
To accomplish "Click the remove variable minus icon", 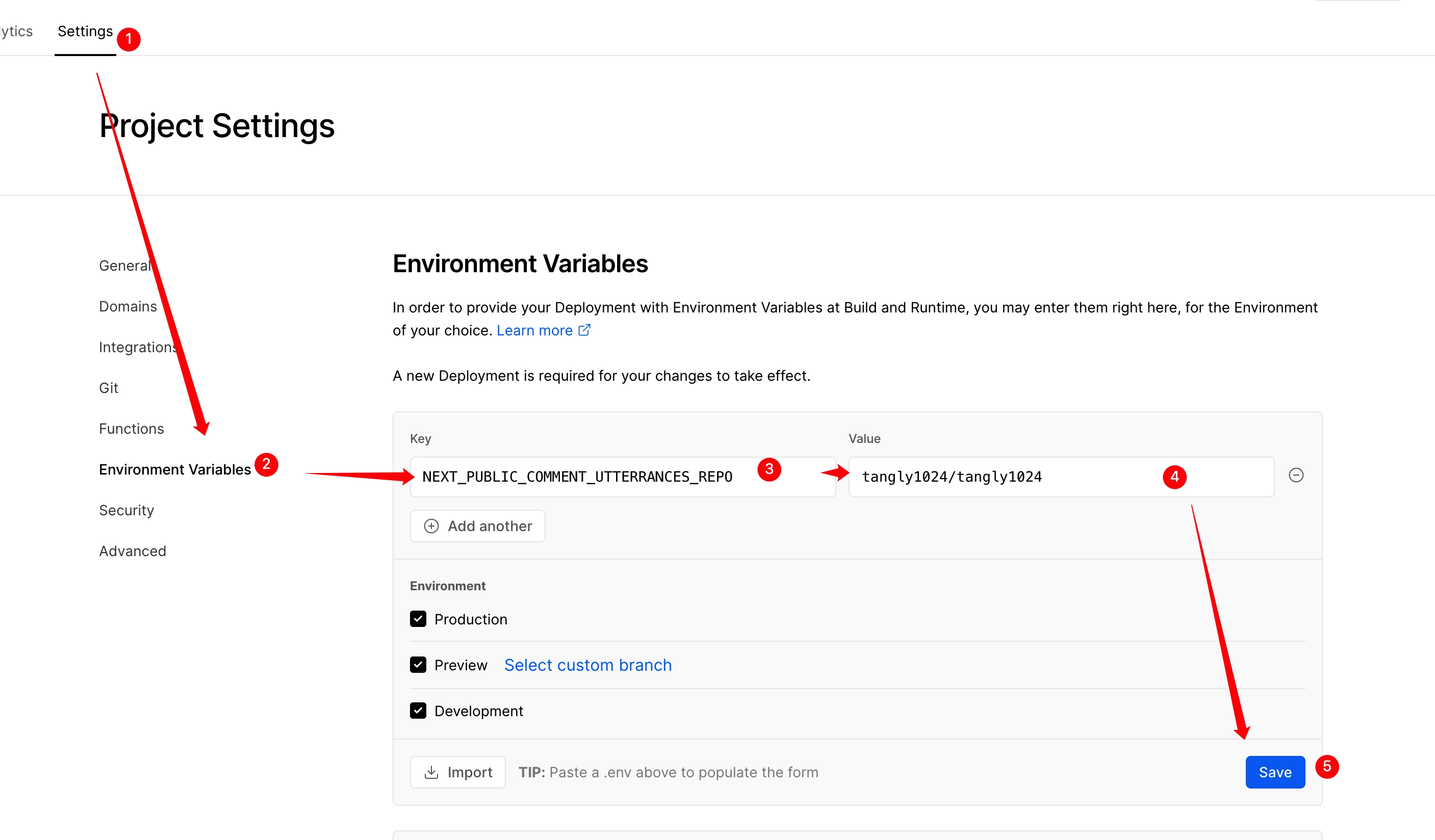I will 1296,475.
